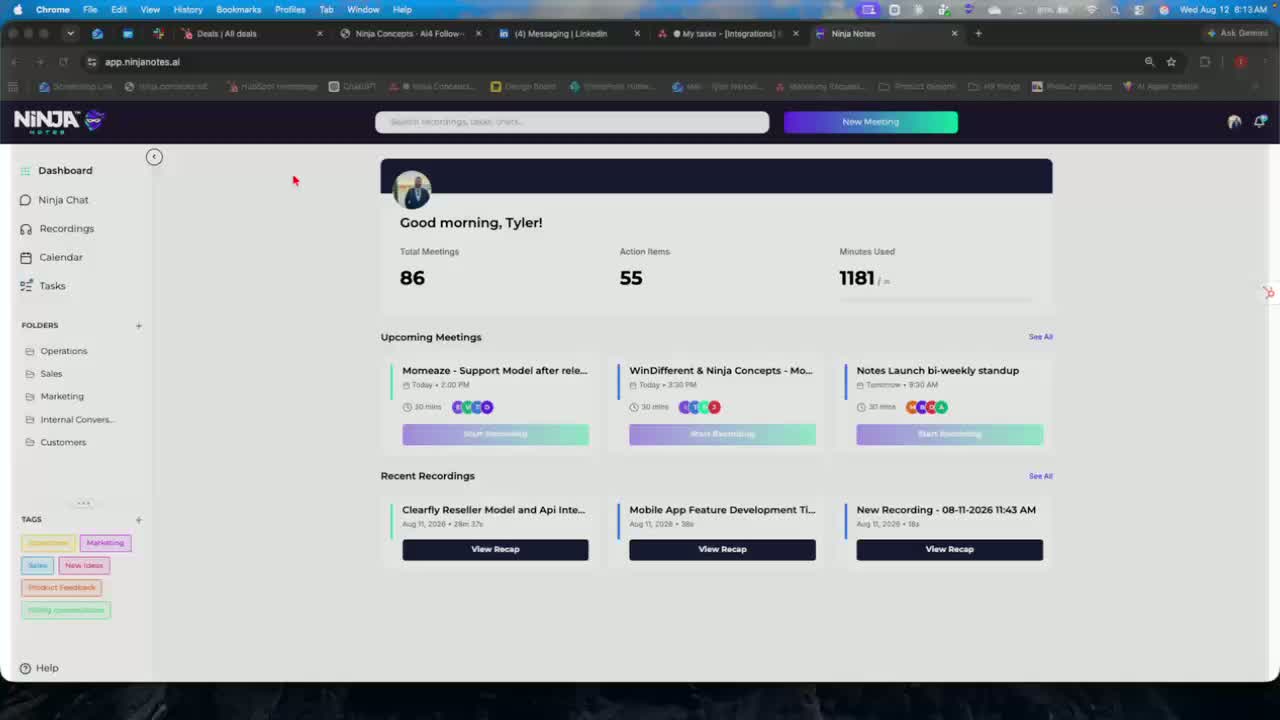Open Tasks from the sidebar

(x=43, y=286)
